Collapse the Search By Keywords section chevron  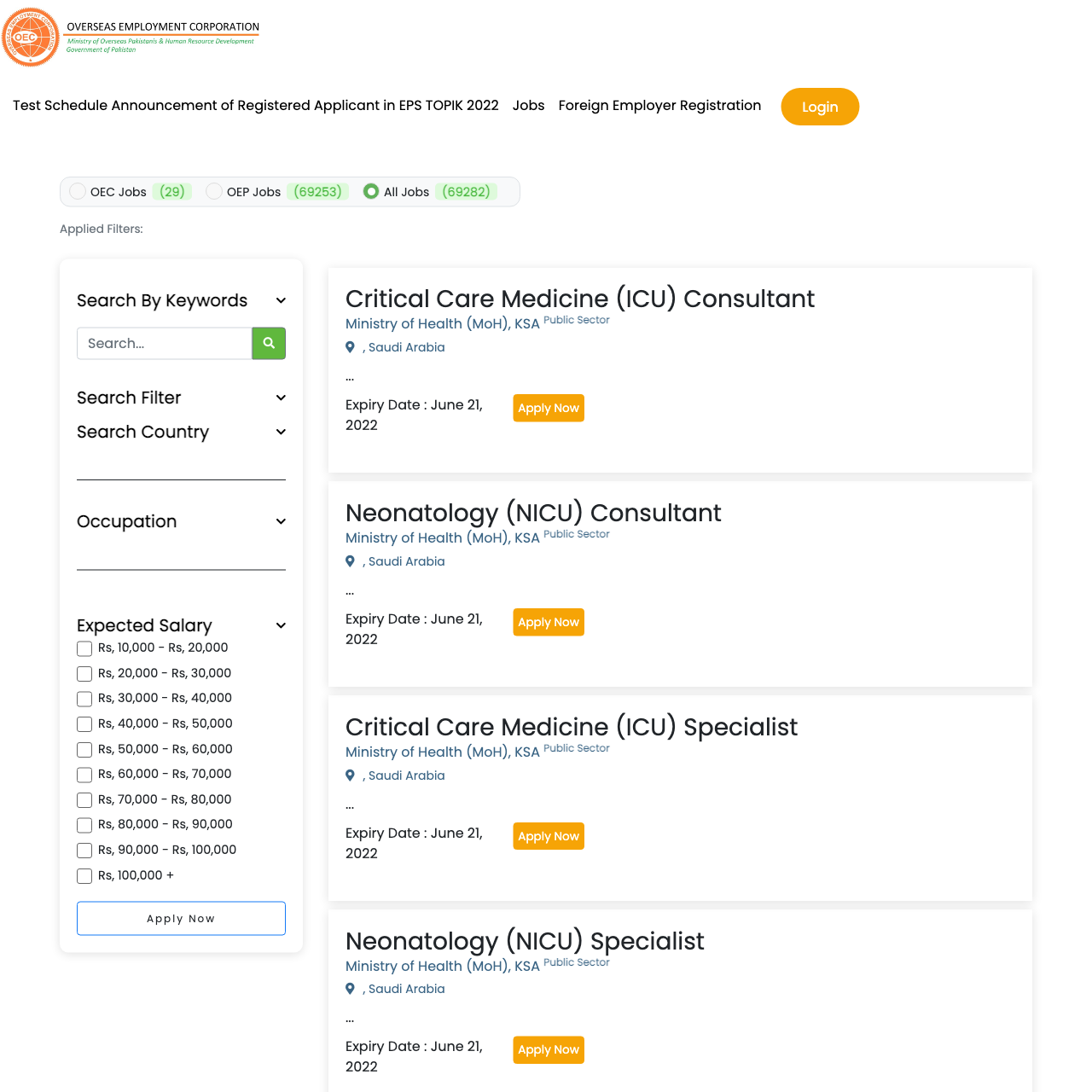281,300
